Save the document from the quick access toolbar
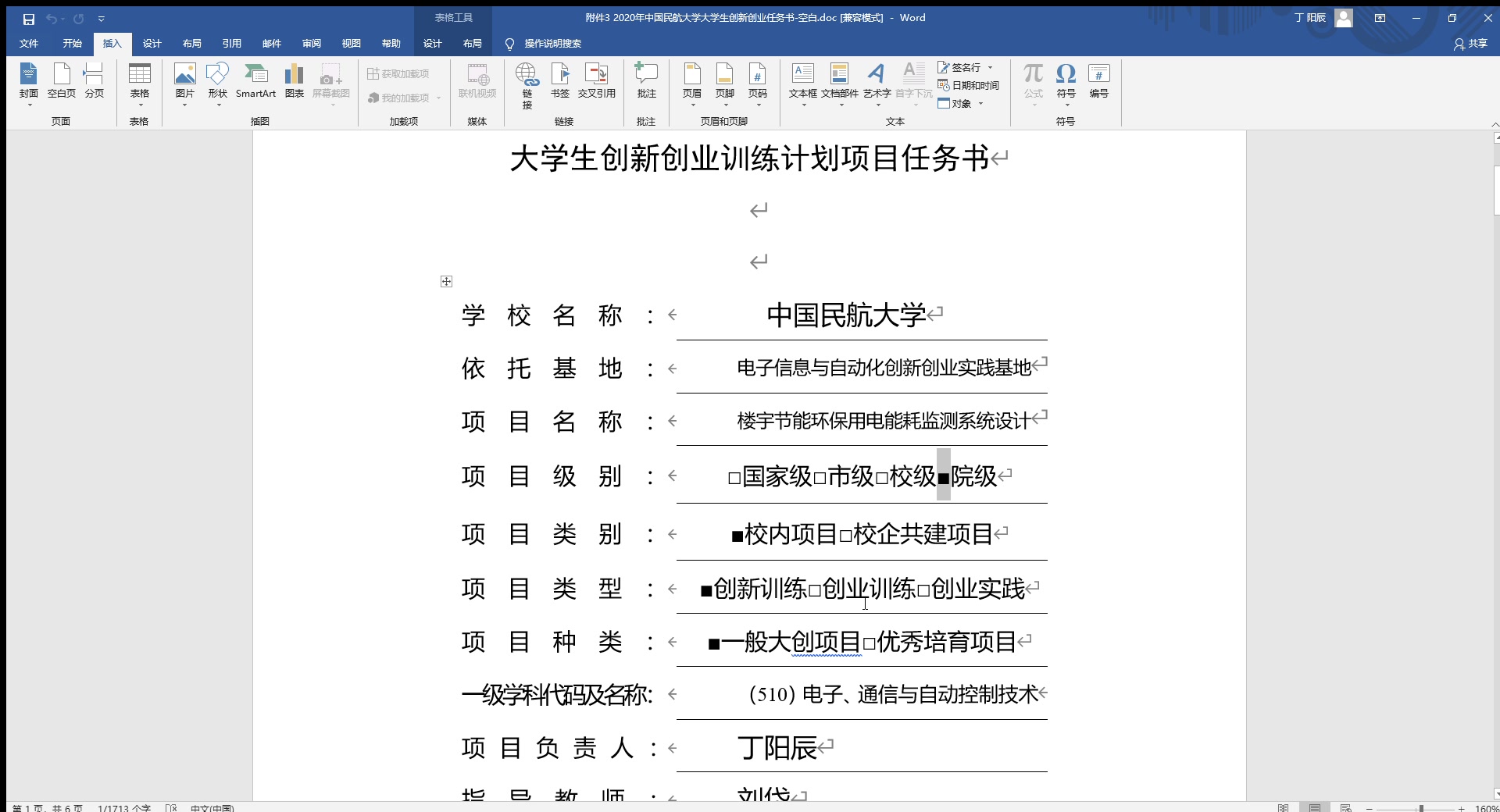 pyautogui.click(x=29, y=18)
